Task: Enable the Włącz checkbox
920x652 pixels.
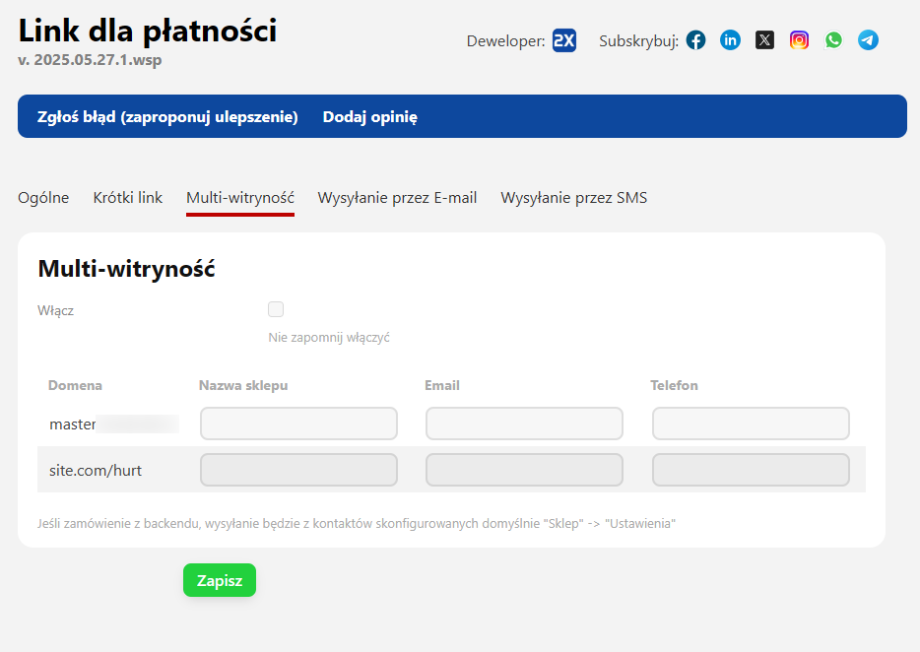Action: click(x=276, y=309)
